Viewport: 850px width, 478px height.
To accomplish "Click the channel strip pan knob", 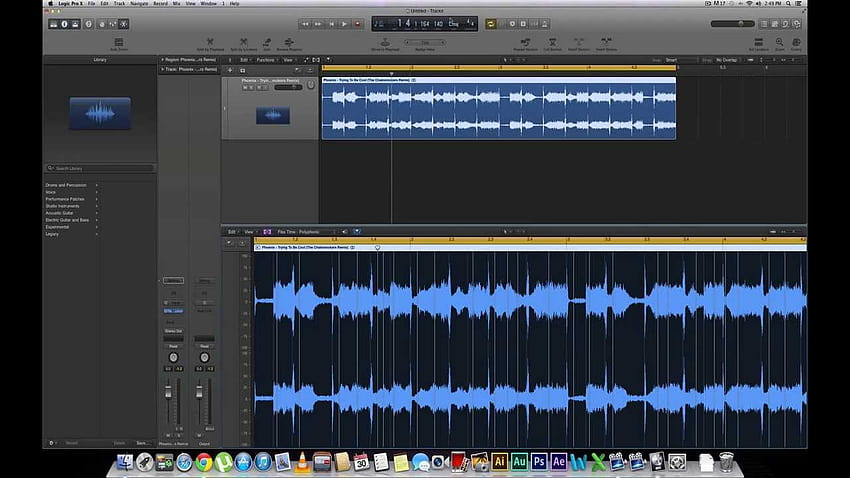I will point(173,358).
